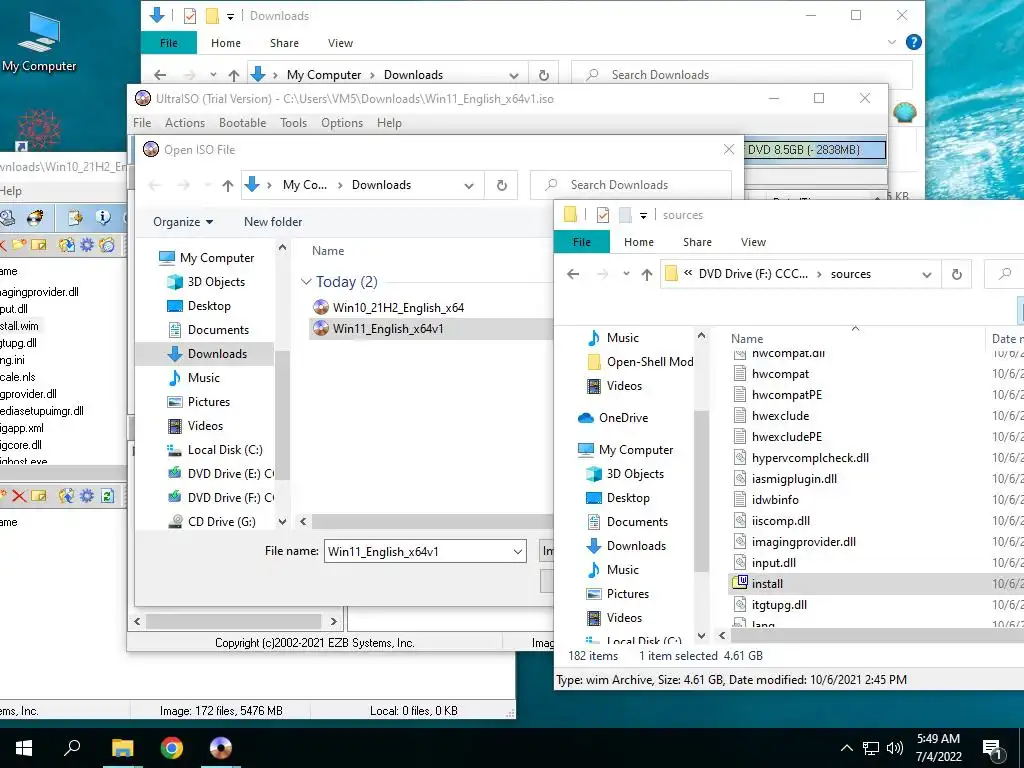Open the Actions menu in UltraISO

(x=185, y=123)
